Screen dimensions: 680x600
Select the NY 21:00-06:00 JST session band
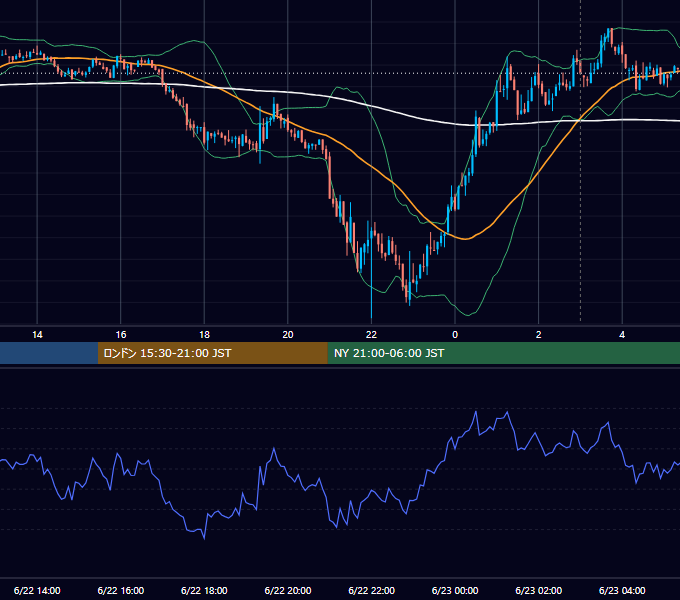503,353
